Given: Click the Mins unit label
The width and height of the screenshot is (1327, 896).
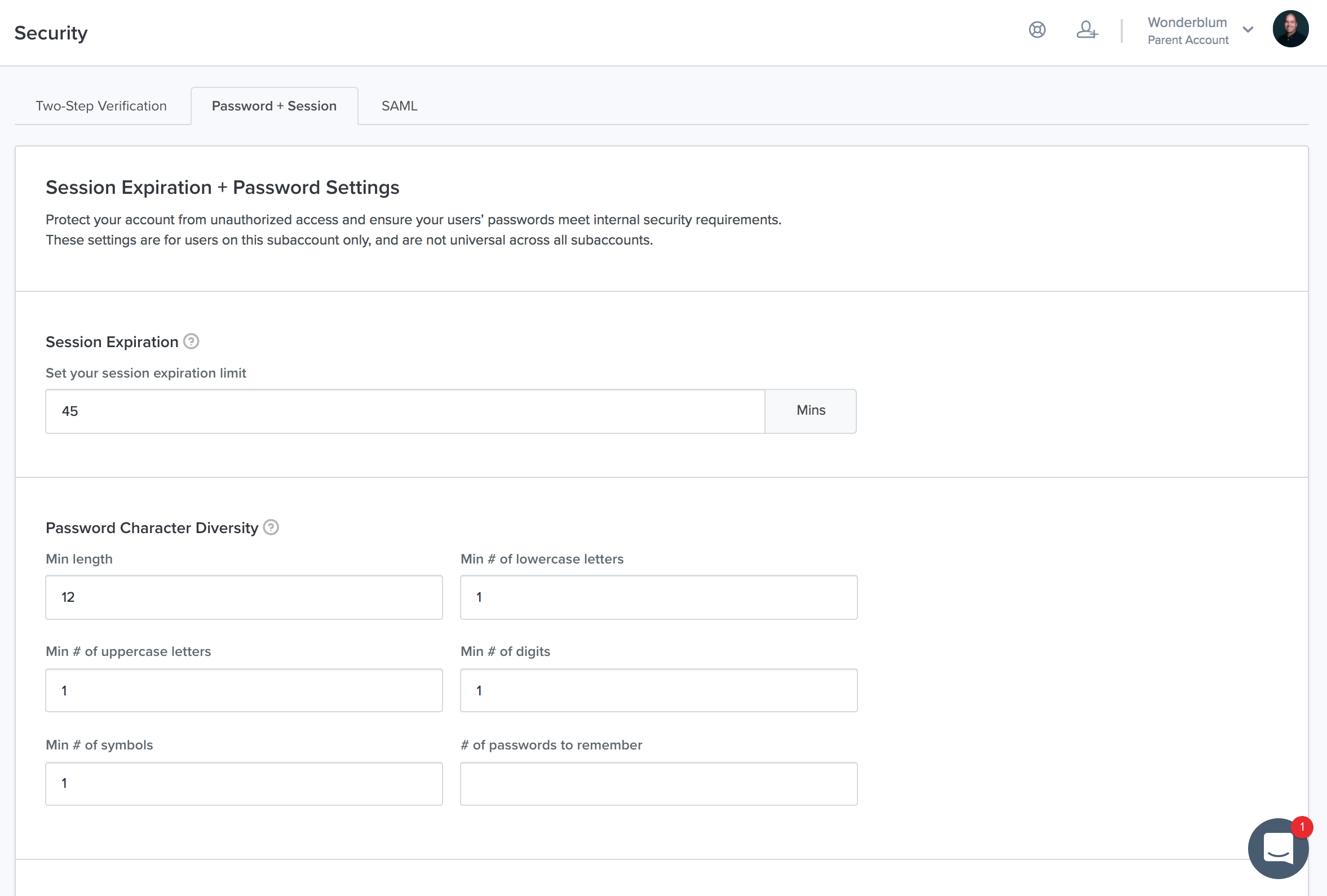Looking at the screenshot, I should (x=810, y=411).
